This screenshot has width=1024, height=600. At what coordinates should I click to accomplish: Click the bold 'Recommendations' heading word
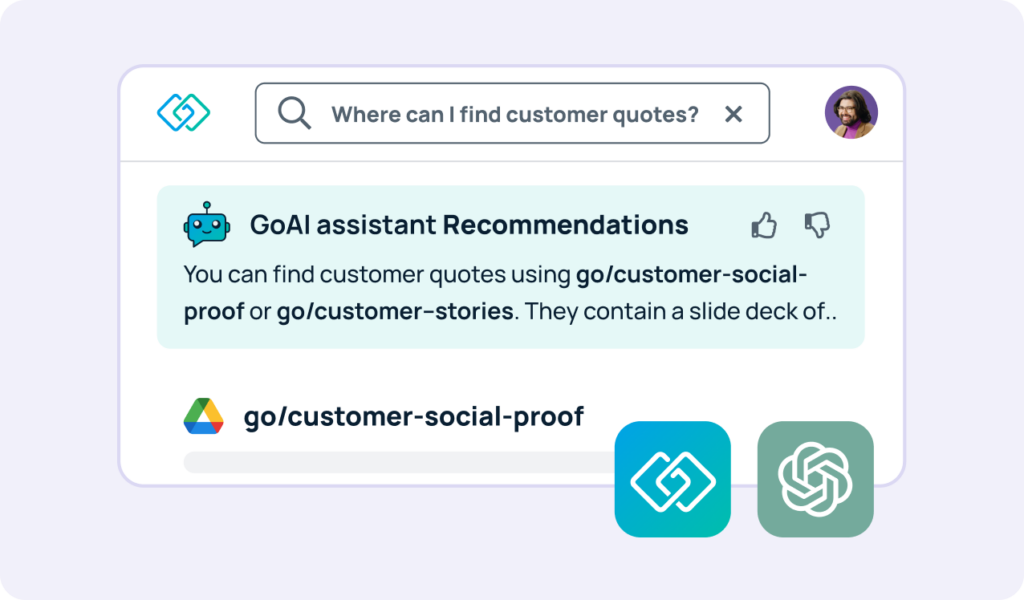point(566,225)
